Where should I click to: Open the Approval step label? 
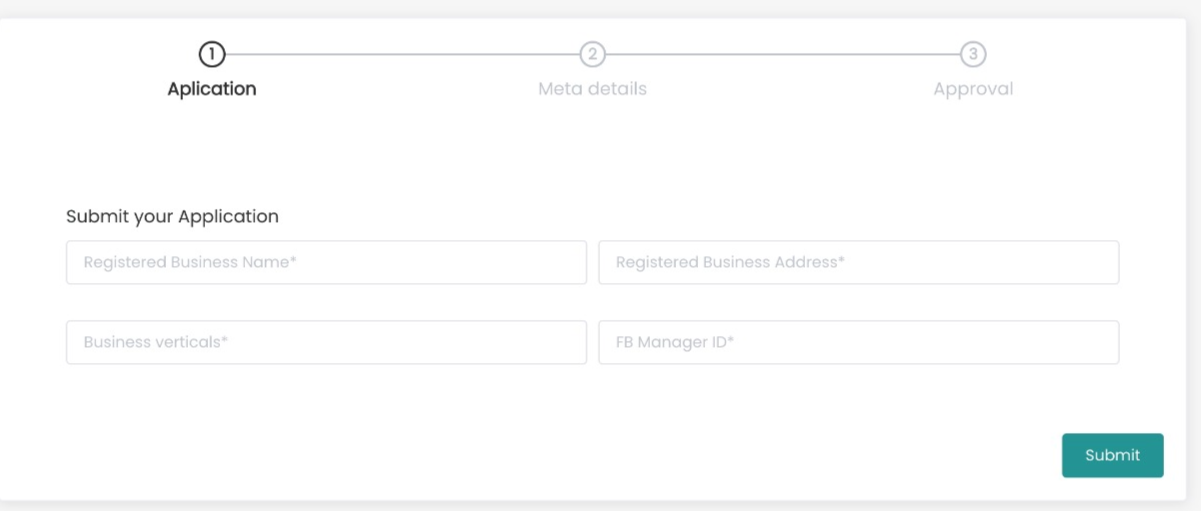973,89
